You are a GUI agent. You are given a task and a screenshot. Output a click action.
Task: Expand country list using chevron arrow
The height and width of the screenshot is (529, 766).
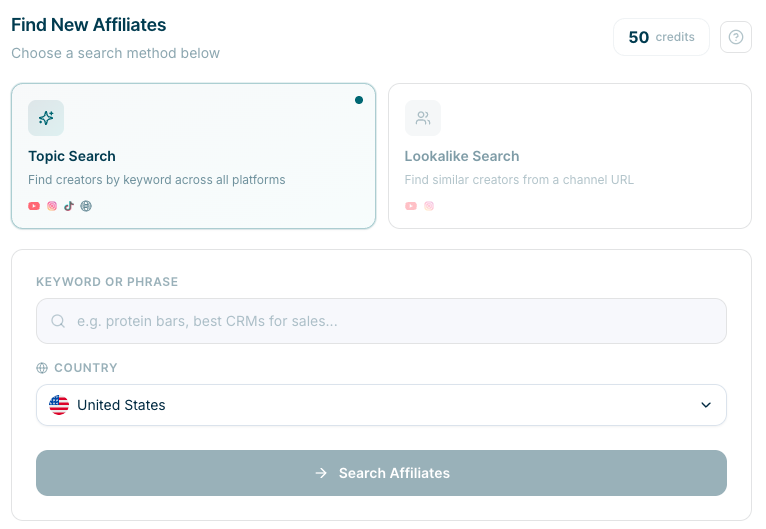pyautogui.click(x=706, y=405)
